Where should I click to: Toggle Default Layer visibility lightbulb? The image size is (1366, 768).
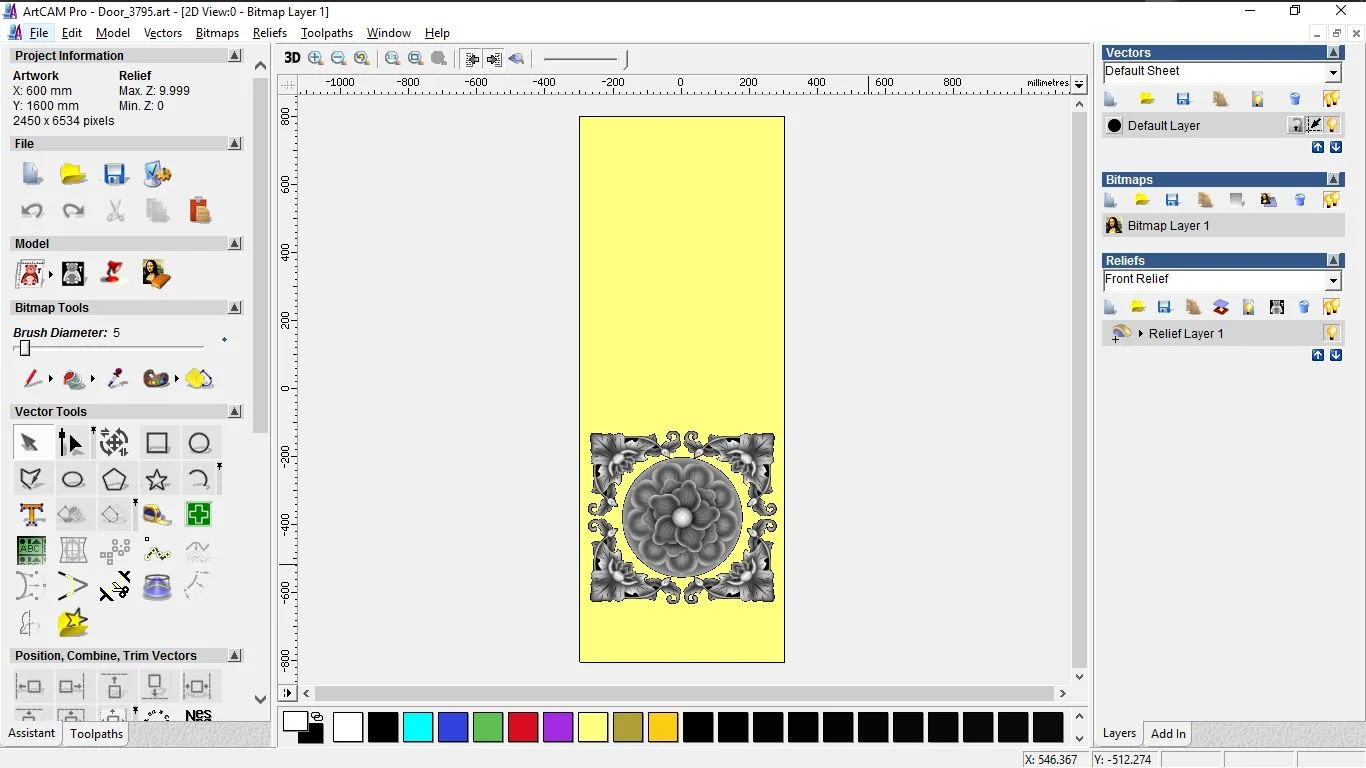pos(1333,125)
